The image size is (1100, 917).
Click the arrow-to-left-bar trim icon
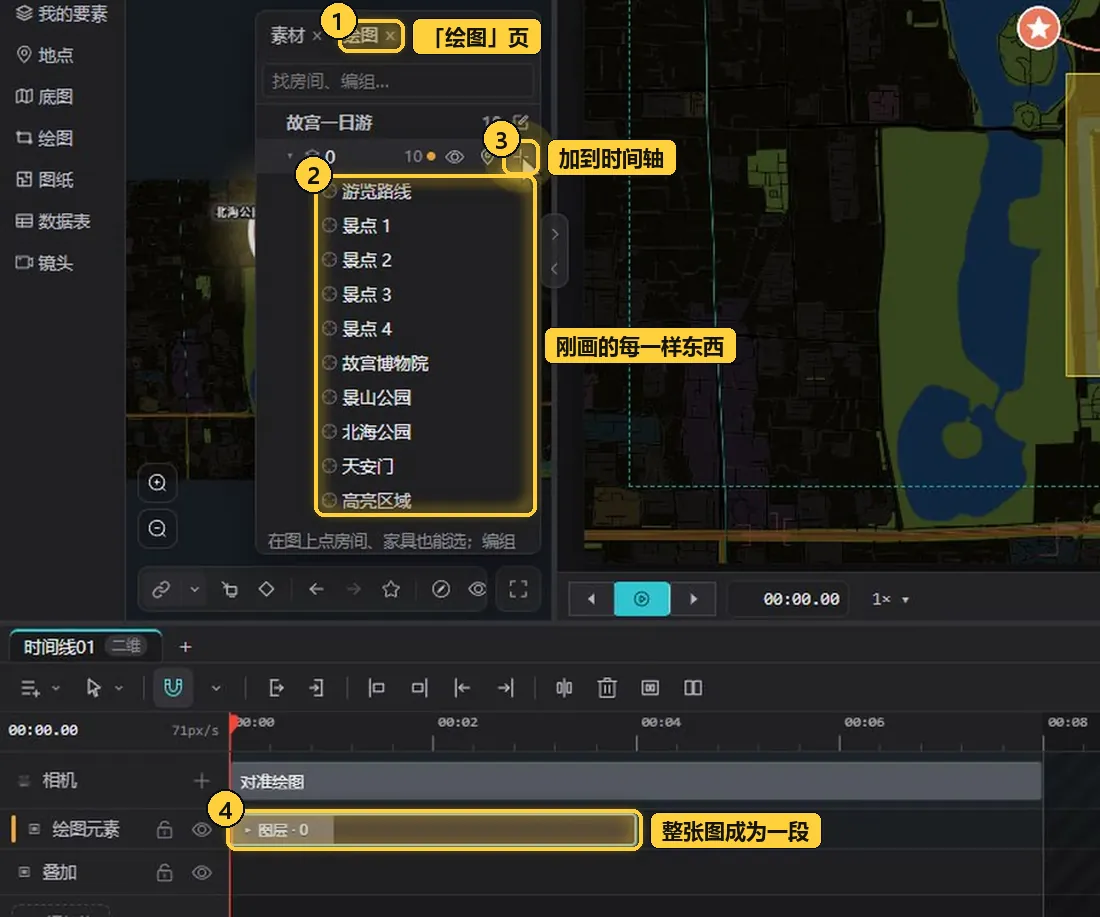462,688
